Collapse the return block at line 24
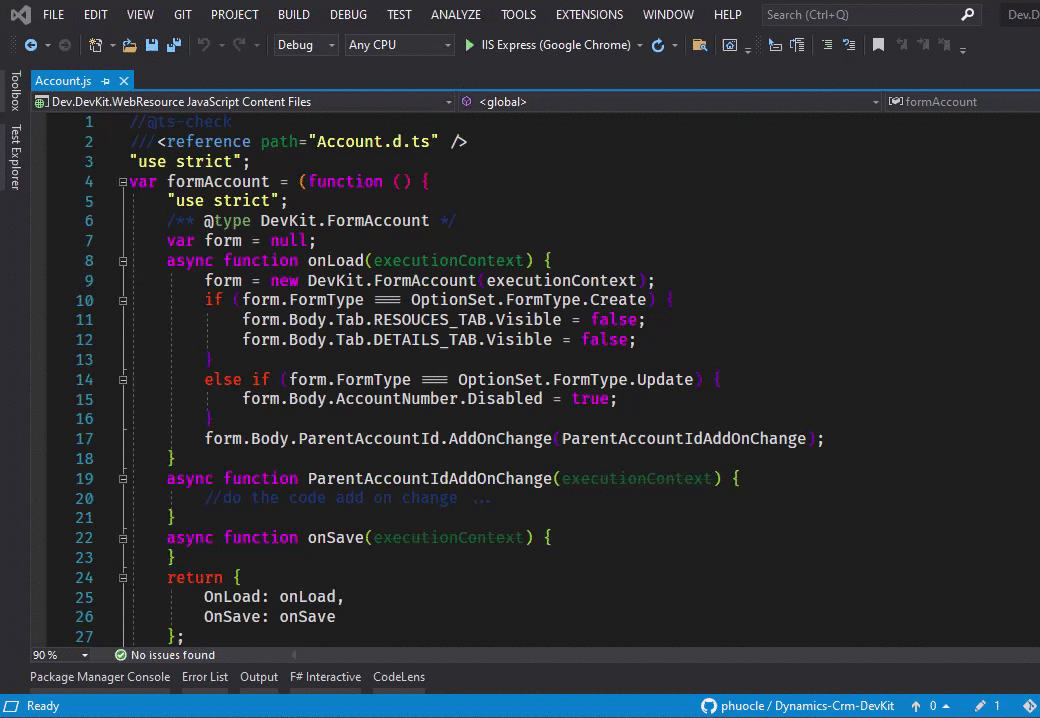This screenshot has height=718, width=1040. [123, 577]
